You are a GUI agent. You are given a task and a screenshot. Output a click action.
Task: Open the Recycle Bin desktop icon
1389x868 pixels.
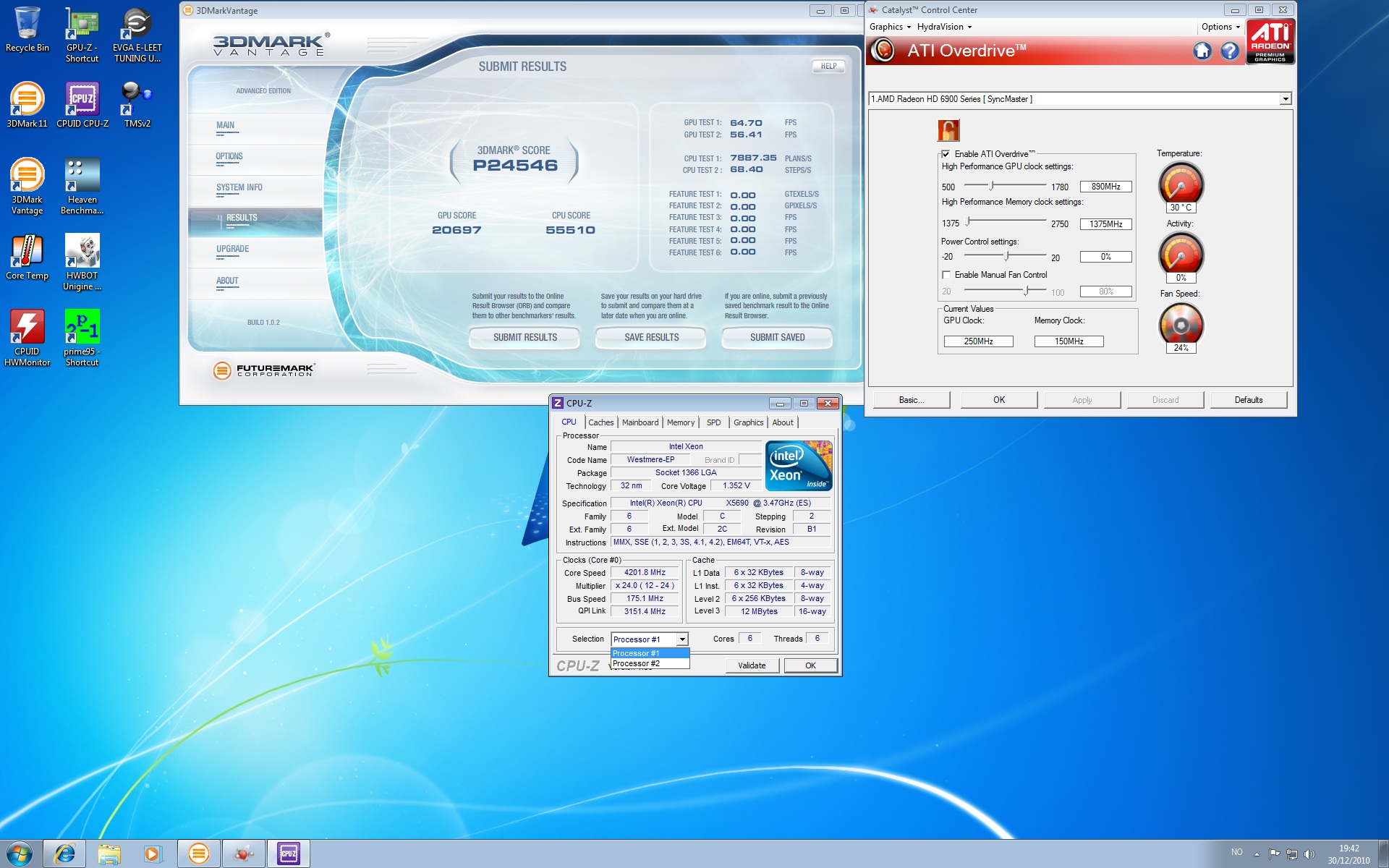[x=27, y=30]
